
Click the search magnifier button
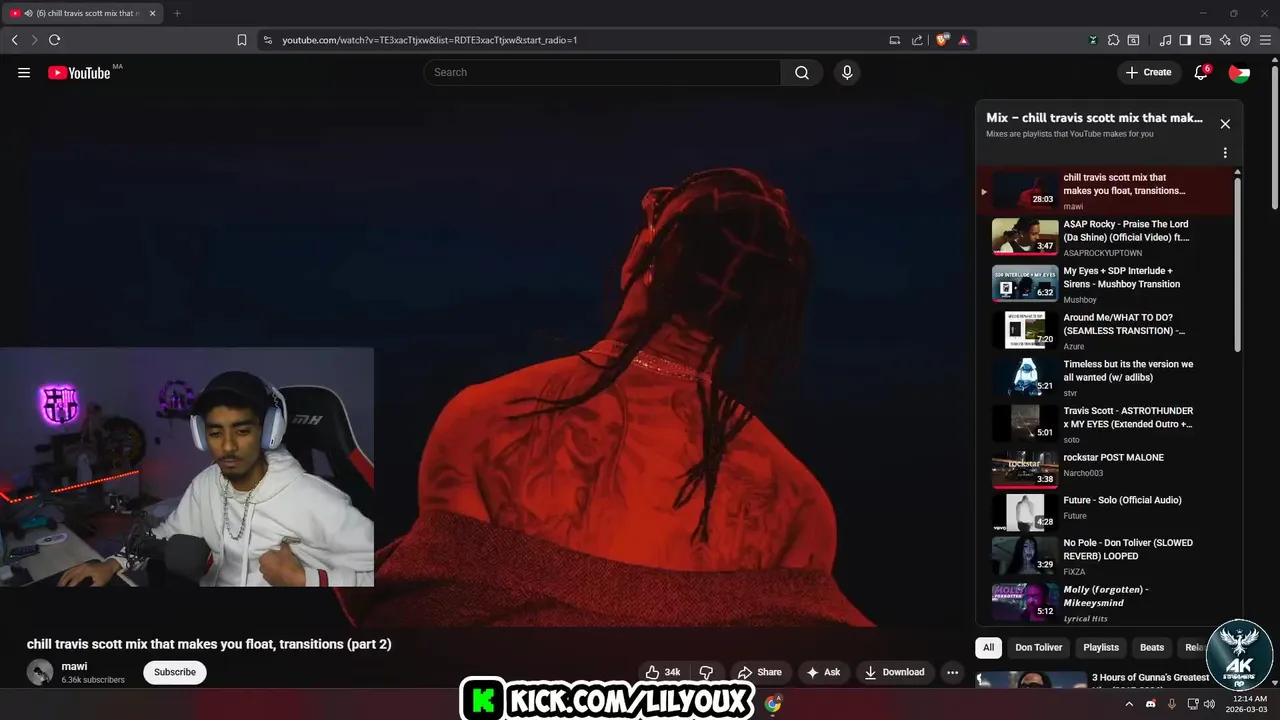click(802, 72)
